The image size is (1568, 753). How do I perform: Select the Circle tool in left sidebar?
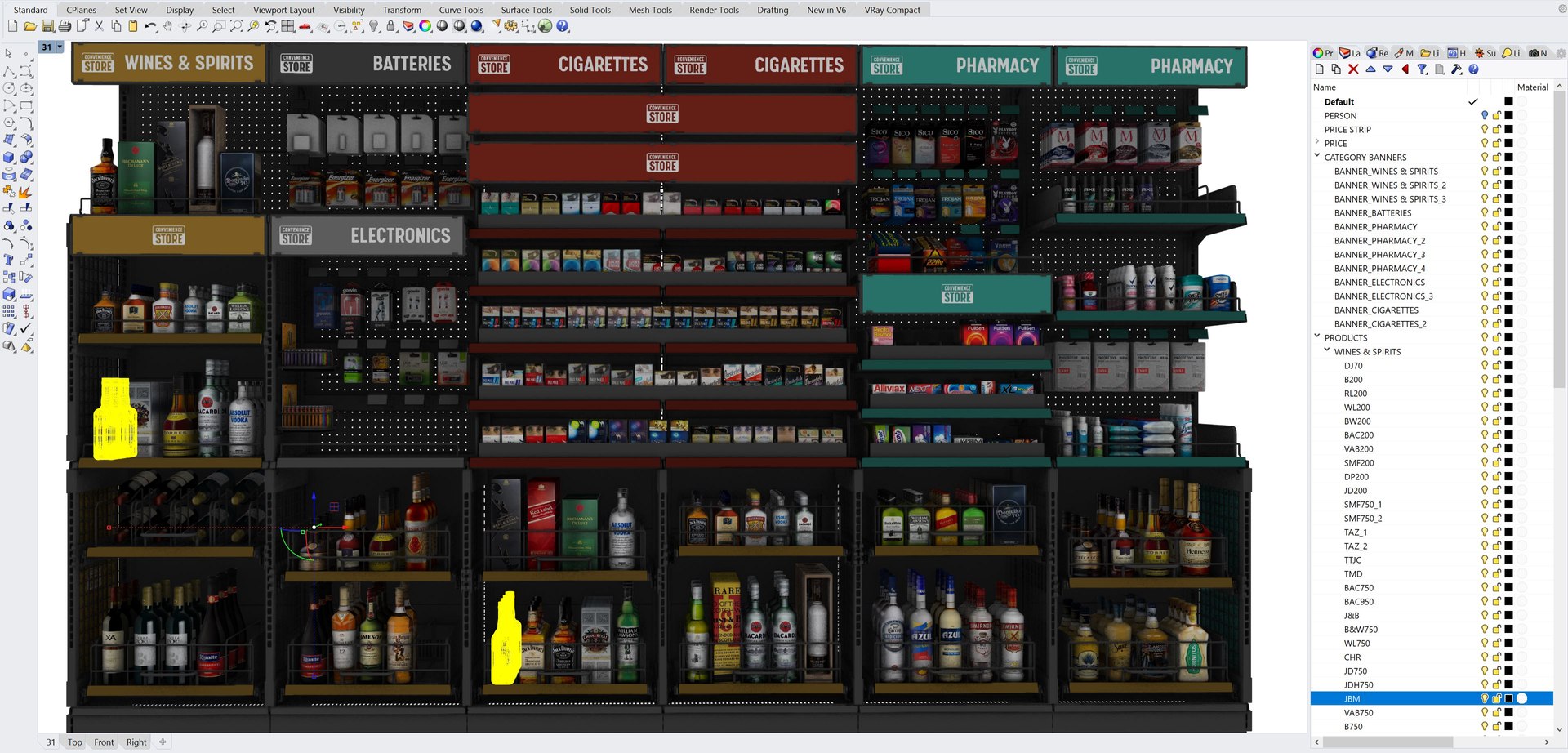[x=9, y=88]
